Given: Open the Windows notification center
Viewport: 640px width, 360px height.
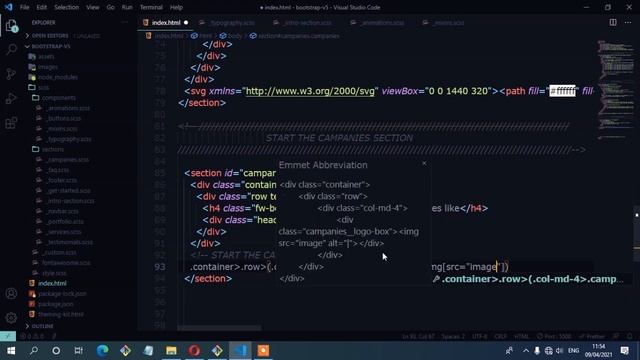Looking at the screenshot, I should point(625,351).
